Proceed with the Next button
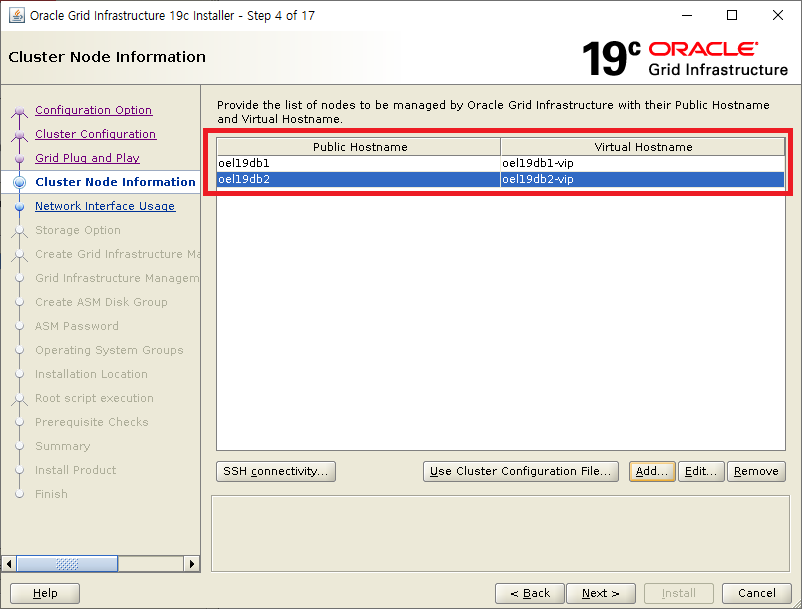802x609 pixels. pos(601,594)
